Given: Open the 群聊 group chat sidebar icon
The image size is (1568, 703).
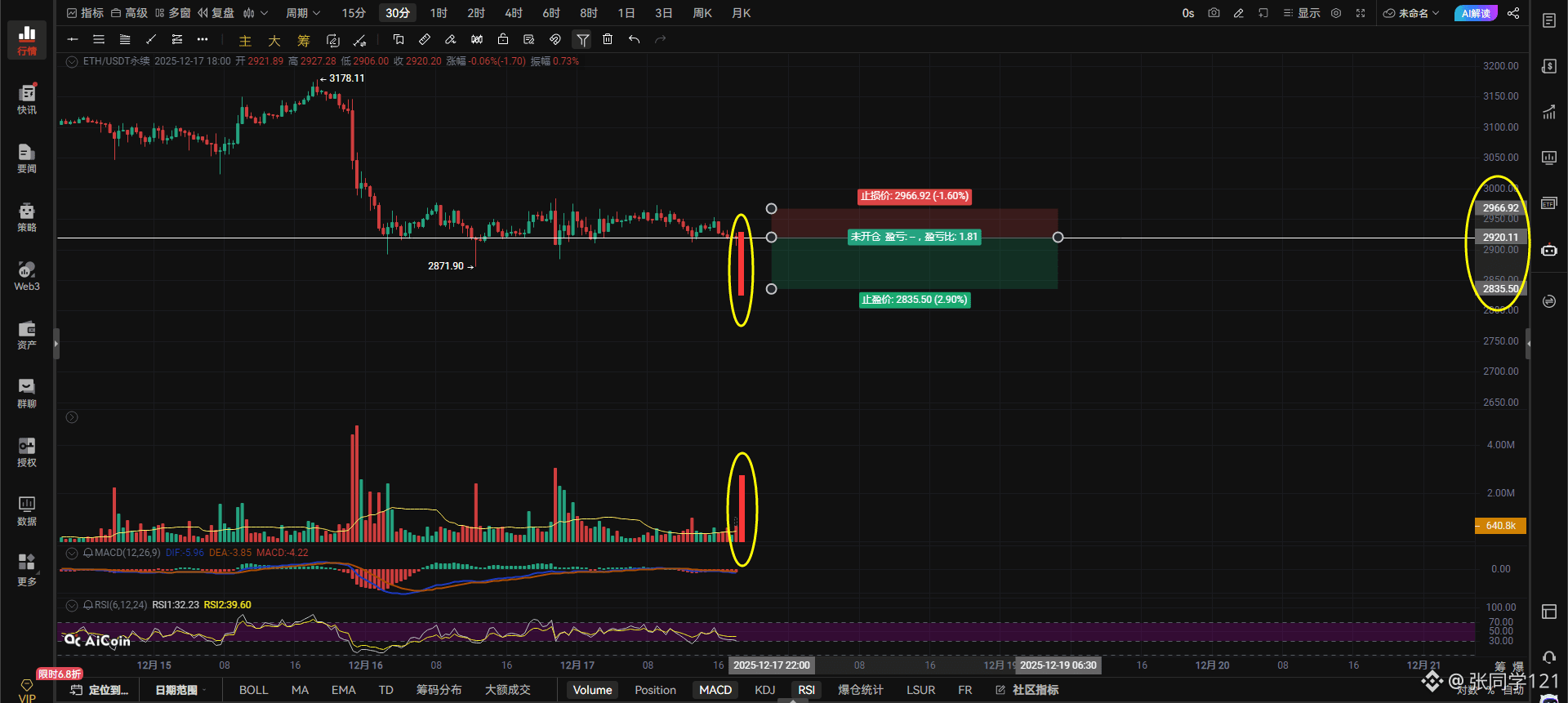Looking at the screenshot, I should click(27, 393).
